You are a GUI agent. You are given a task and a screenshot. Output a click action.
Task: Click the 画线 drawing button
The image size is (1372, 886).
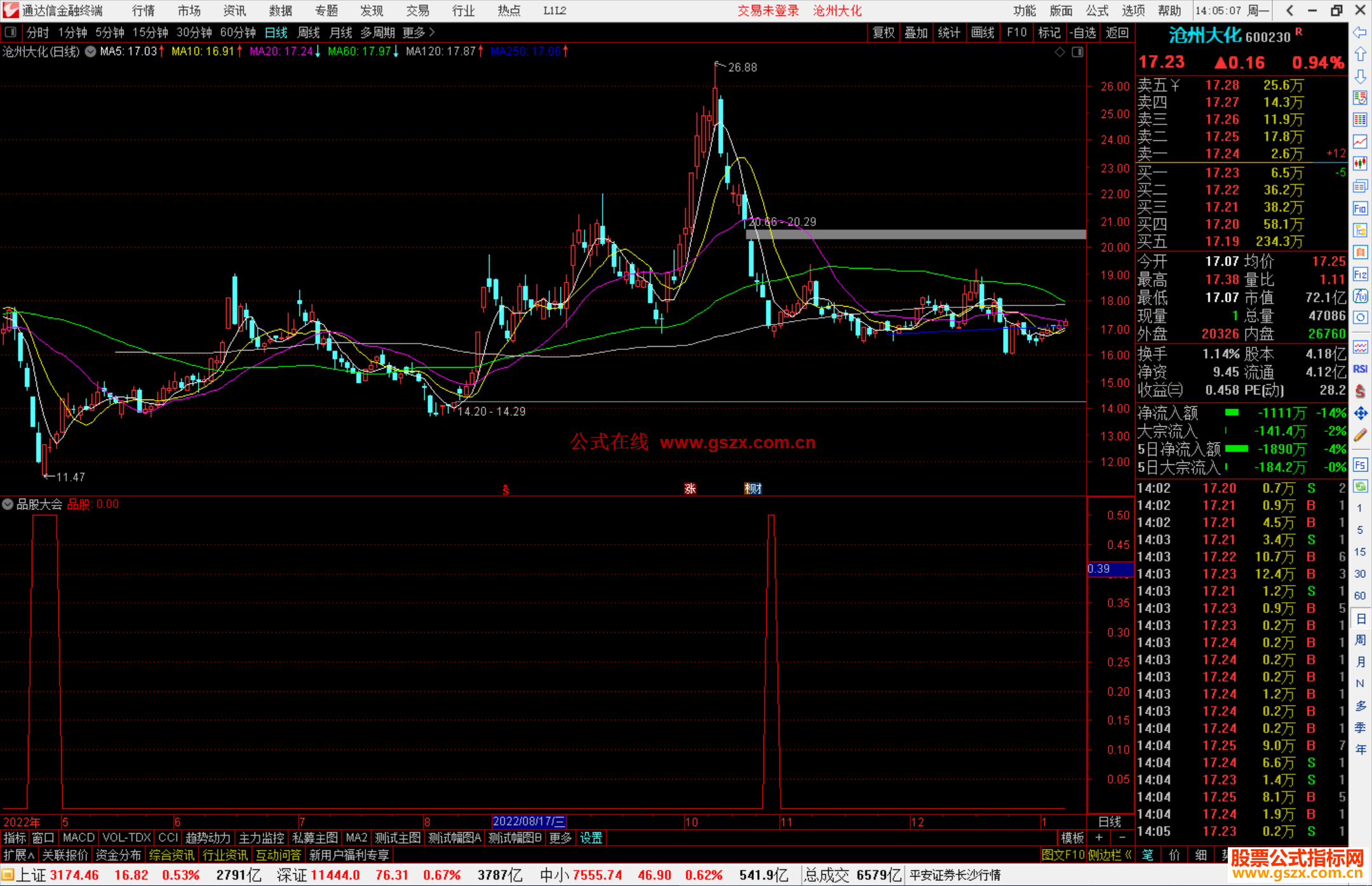(x=982, y=32)
